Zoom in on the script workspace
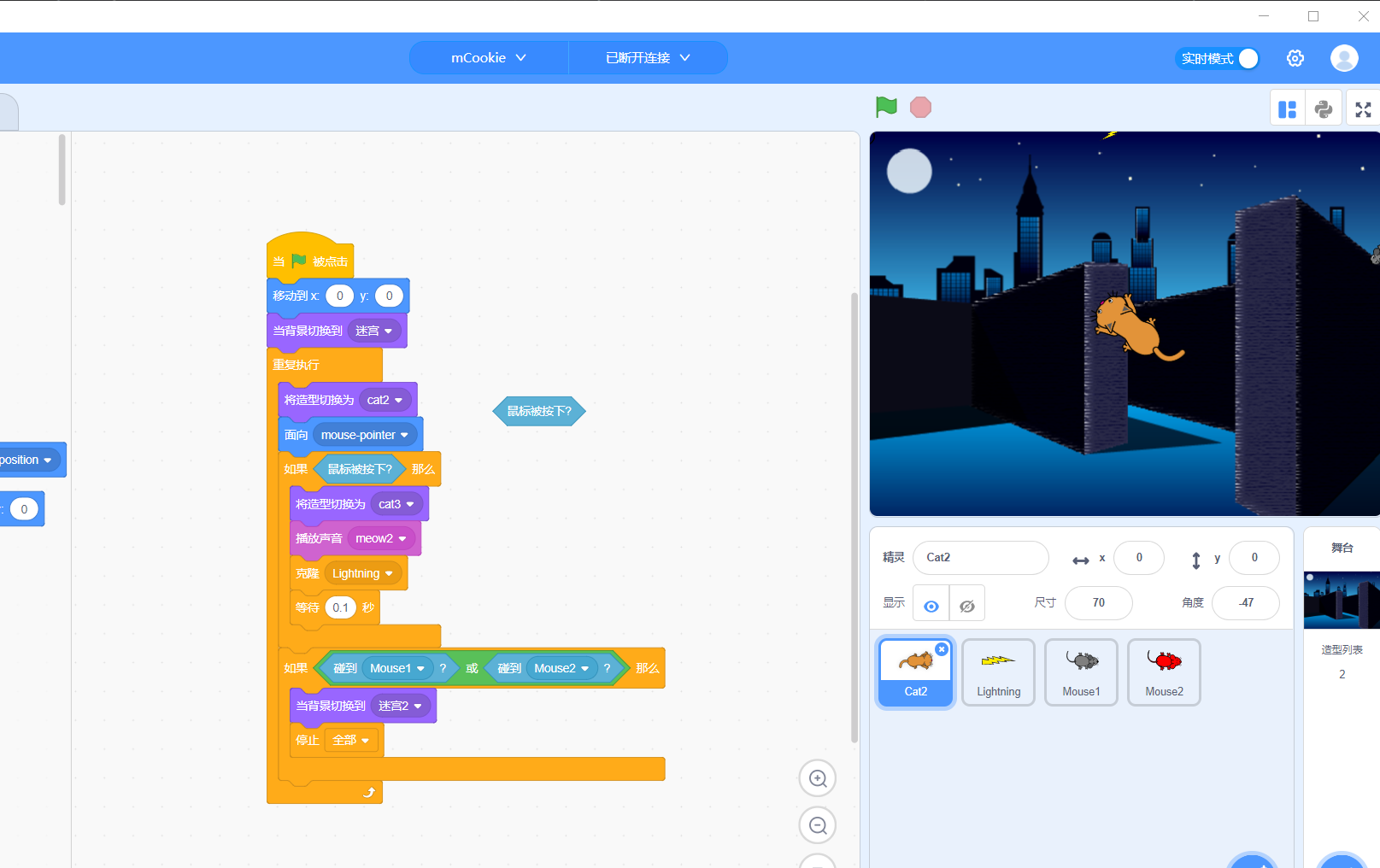This screenshot has height=868, width=1380. pyautogui.click(x=817, y=778)
